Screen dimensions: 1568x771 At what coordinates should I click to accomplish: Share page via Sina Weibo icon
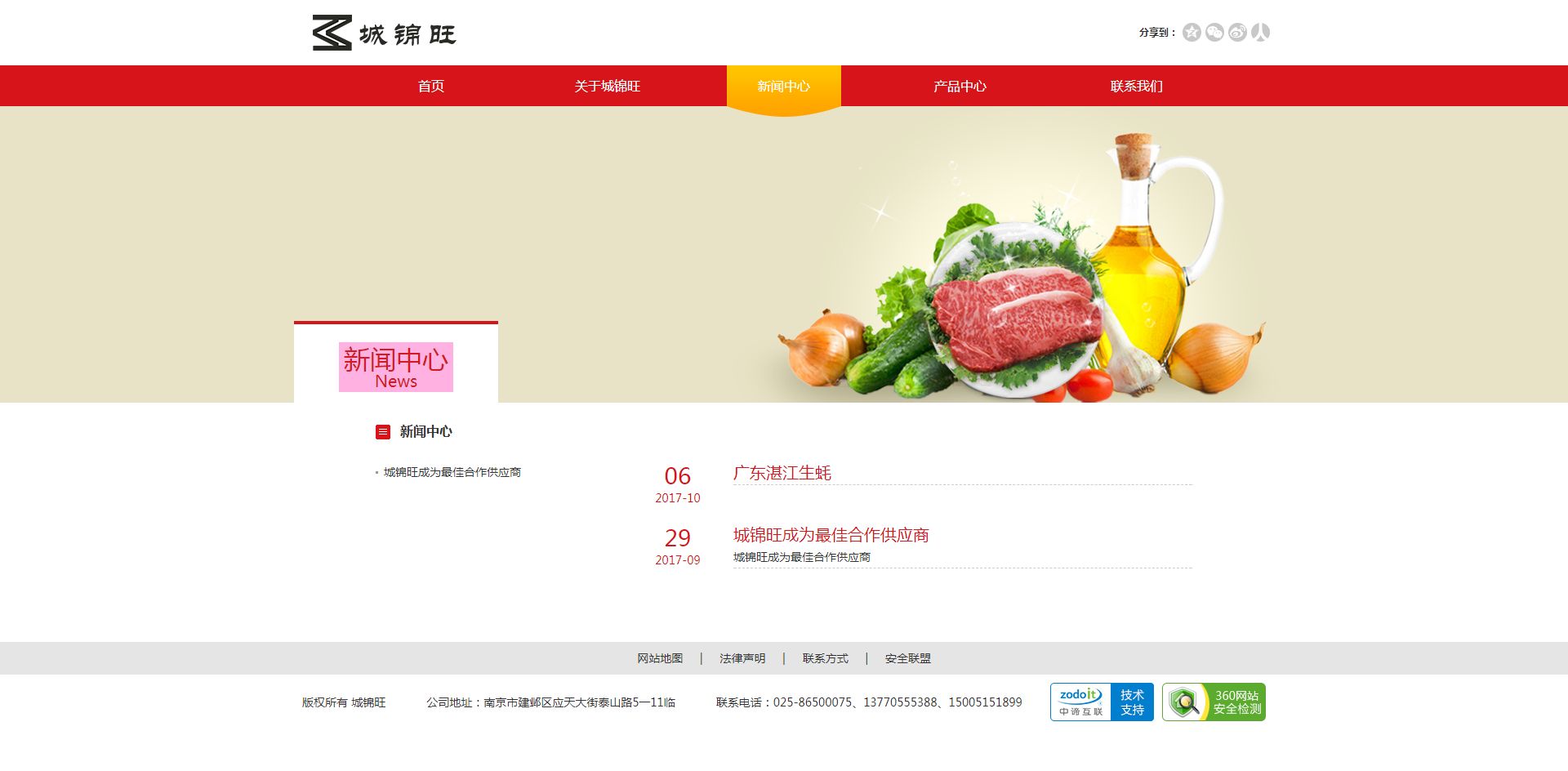tap(1237, 33)
